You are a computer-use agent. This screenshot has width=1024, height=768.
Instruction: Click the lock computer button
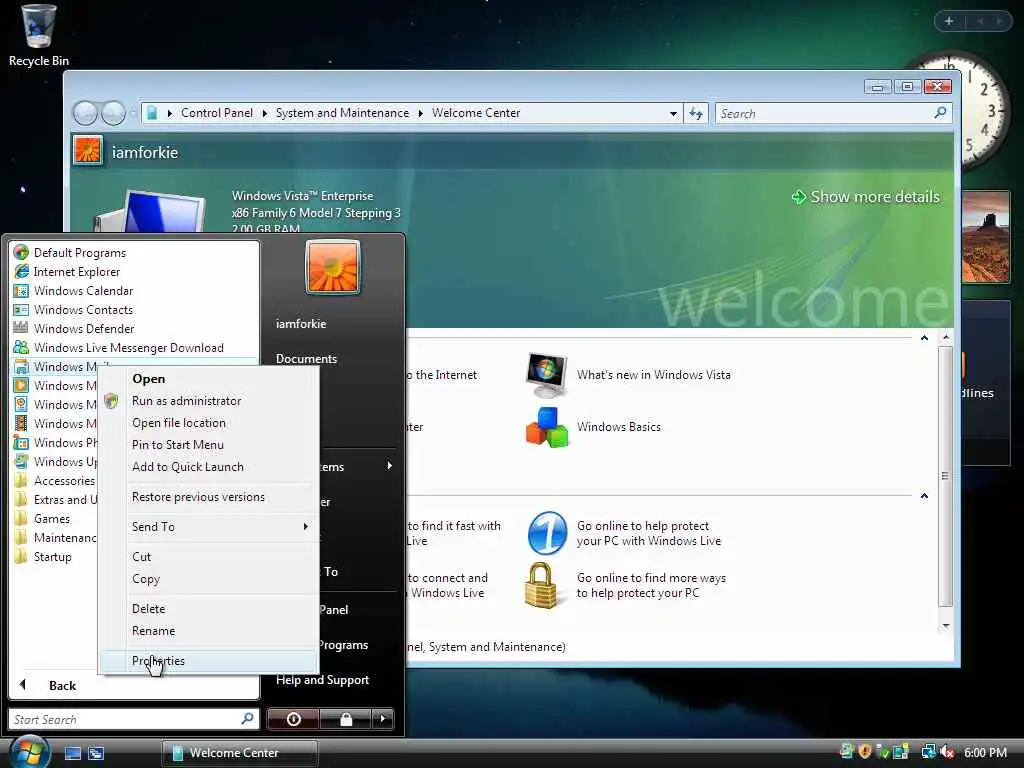coord(345,718)
